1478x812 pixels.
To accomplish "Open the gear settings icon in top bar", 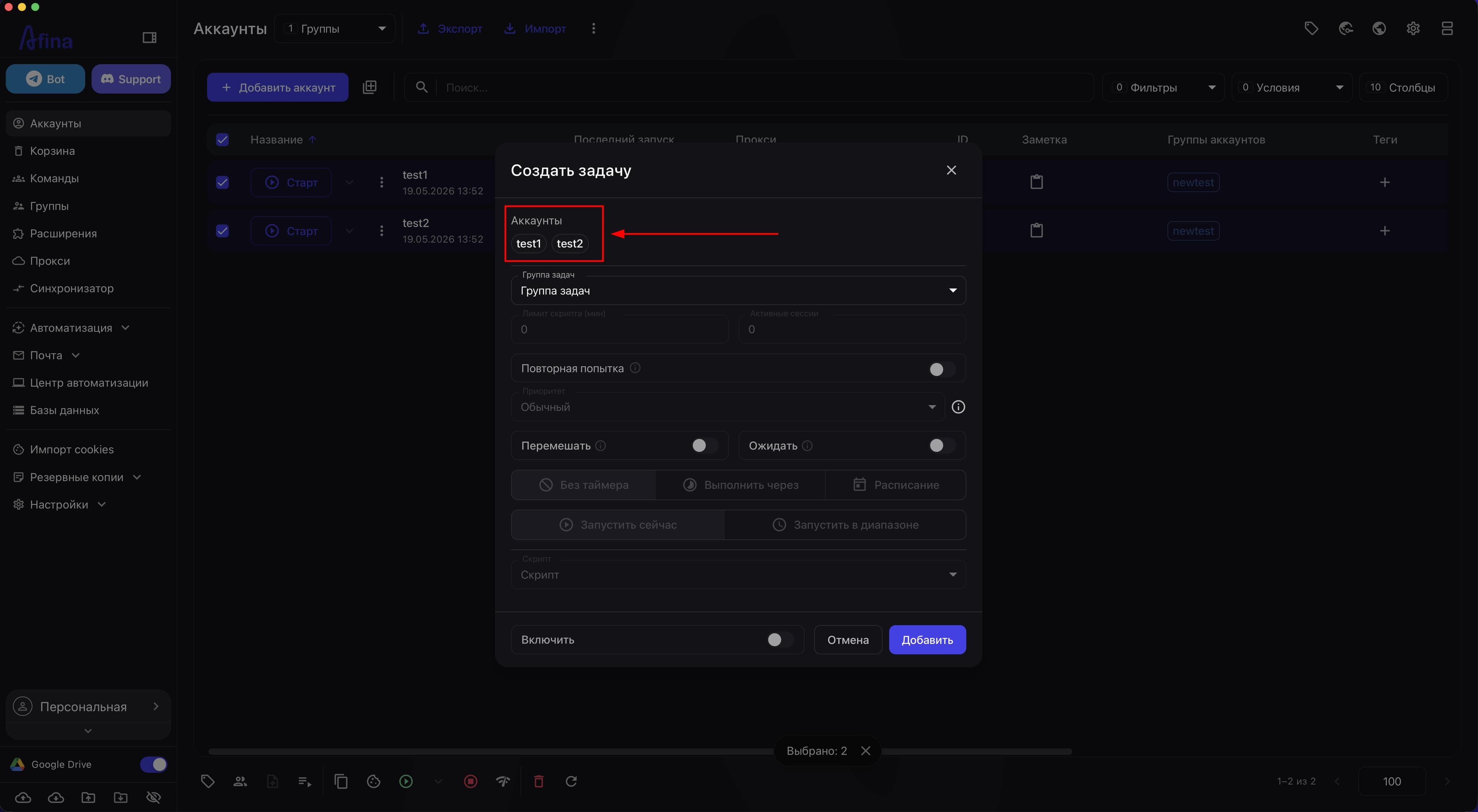I will 1413,28.
